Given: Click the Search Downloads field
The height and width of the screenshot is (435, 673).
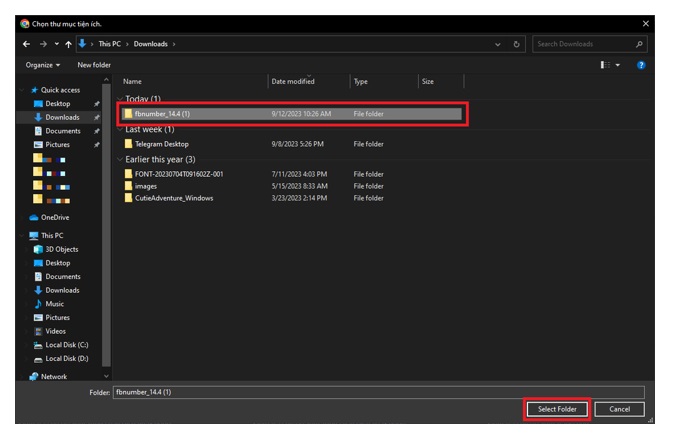Looking at the screenshot, I should [x=583, y=44].
